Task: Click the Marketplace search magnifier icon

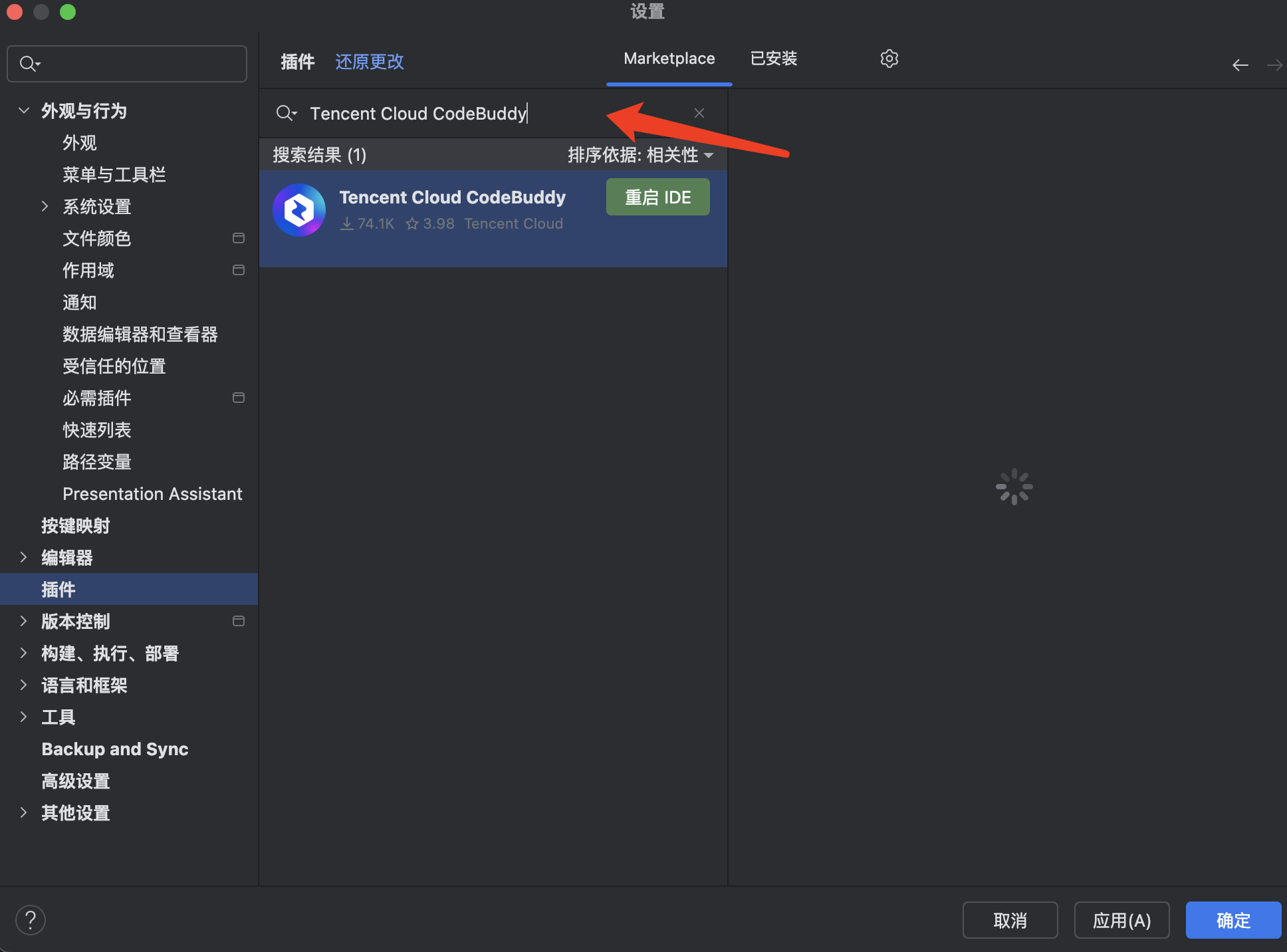Action: pos(285,113)
